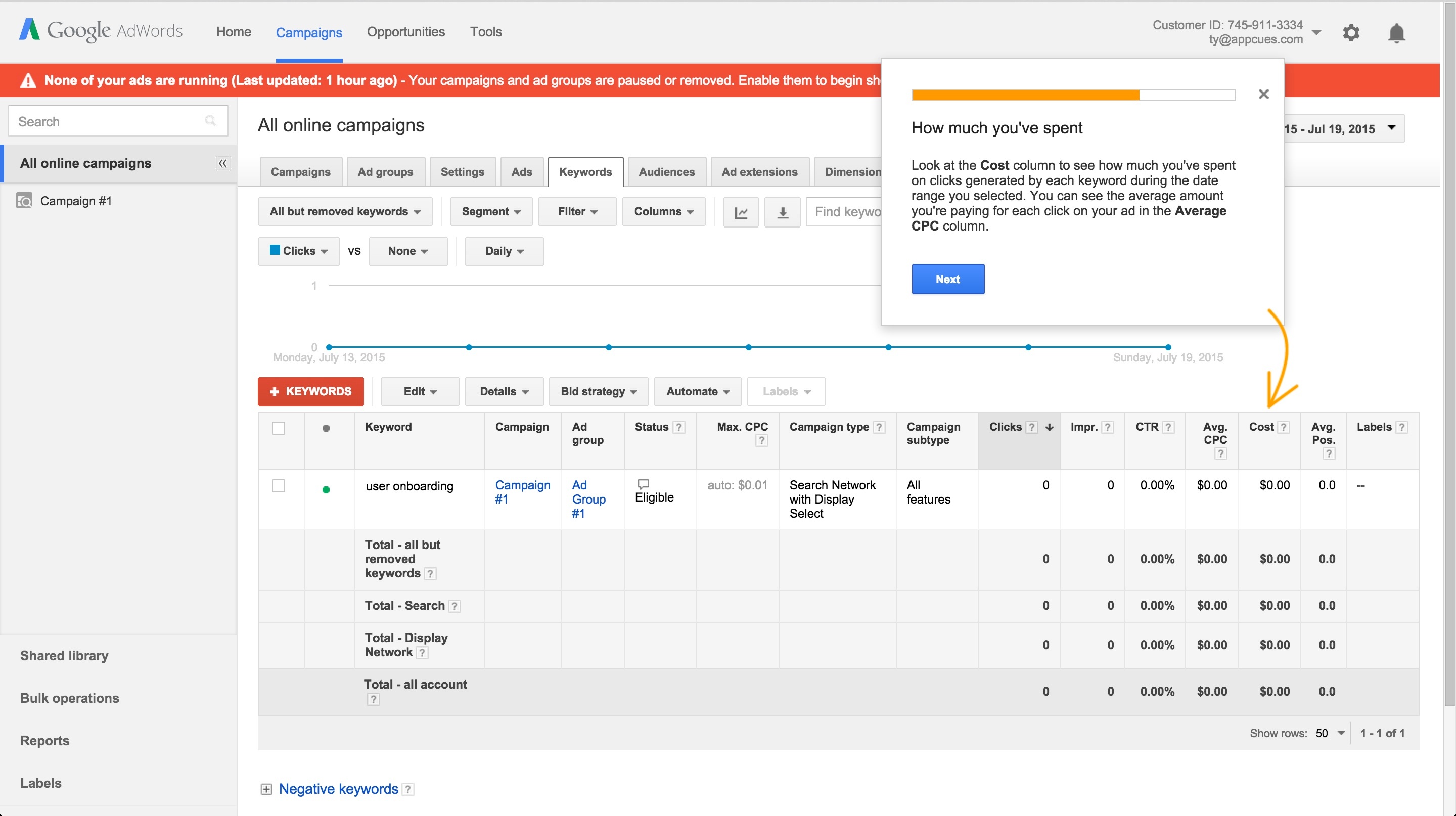Screen dimensions: 1456x816
Task: Click help icon beside Total - Search
Action: (454, 606)
